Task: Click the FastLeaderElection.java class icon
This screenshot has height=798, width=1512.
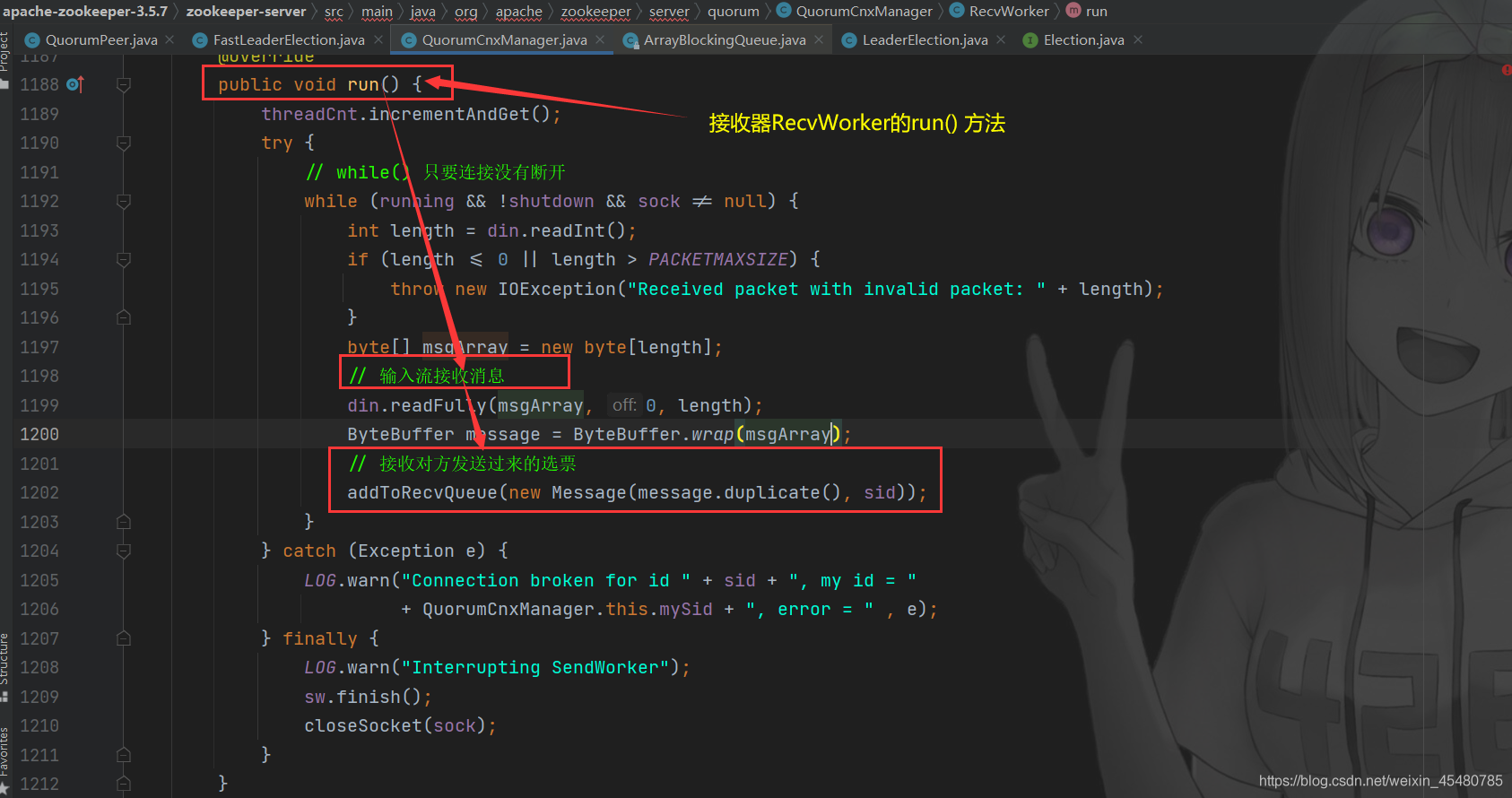Action: coord(200,39)
